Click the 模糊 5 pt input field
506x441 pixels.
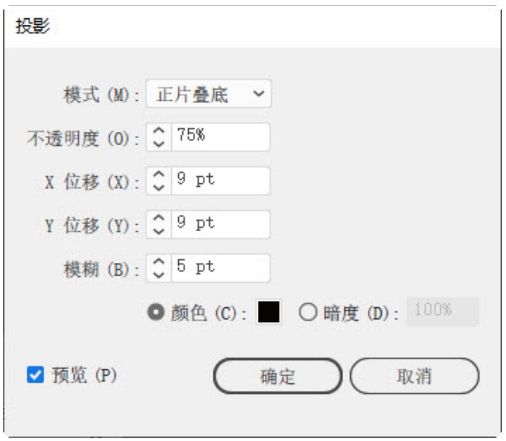point(220,268)
